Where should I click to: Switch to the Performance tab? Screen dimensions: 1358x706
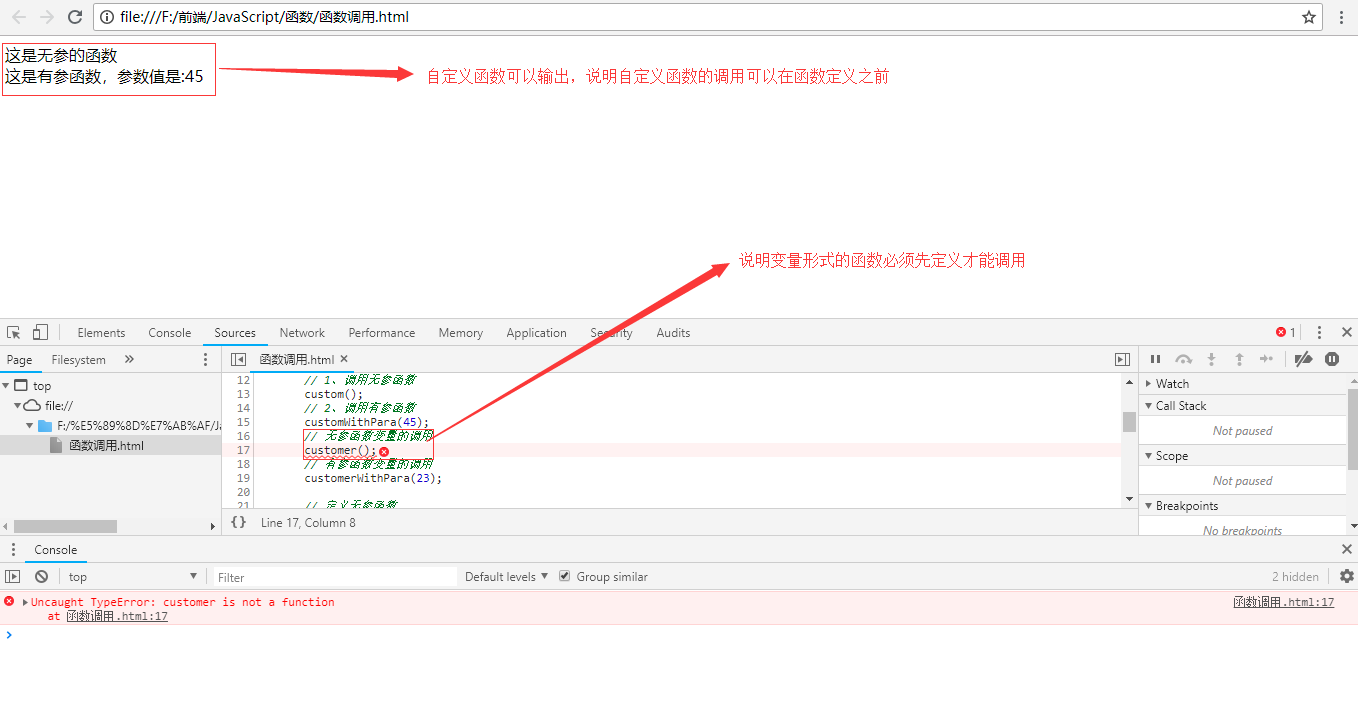tap(381, 332)
